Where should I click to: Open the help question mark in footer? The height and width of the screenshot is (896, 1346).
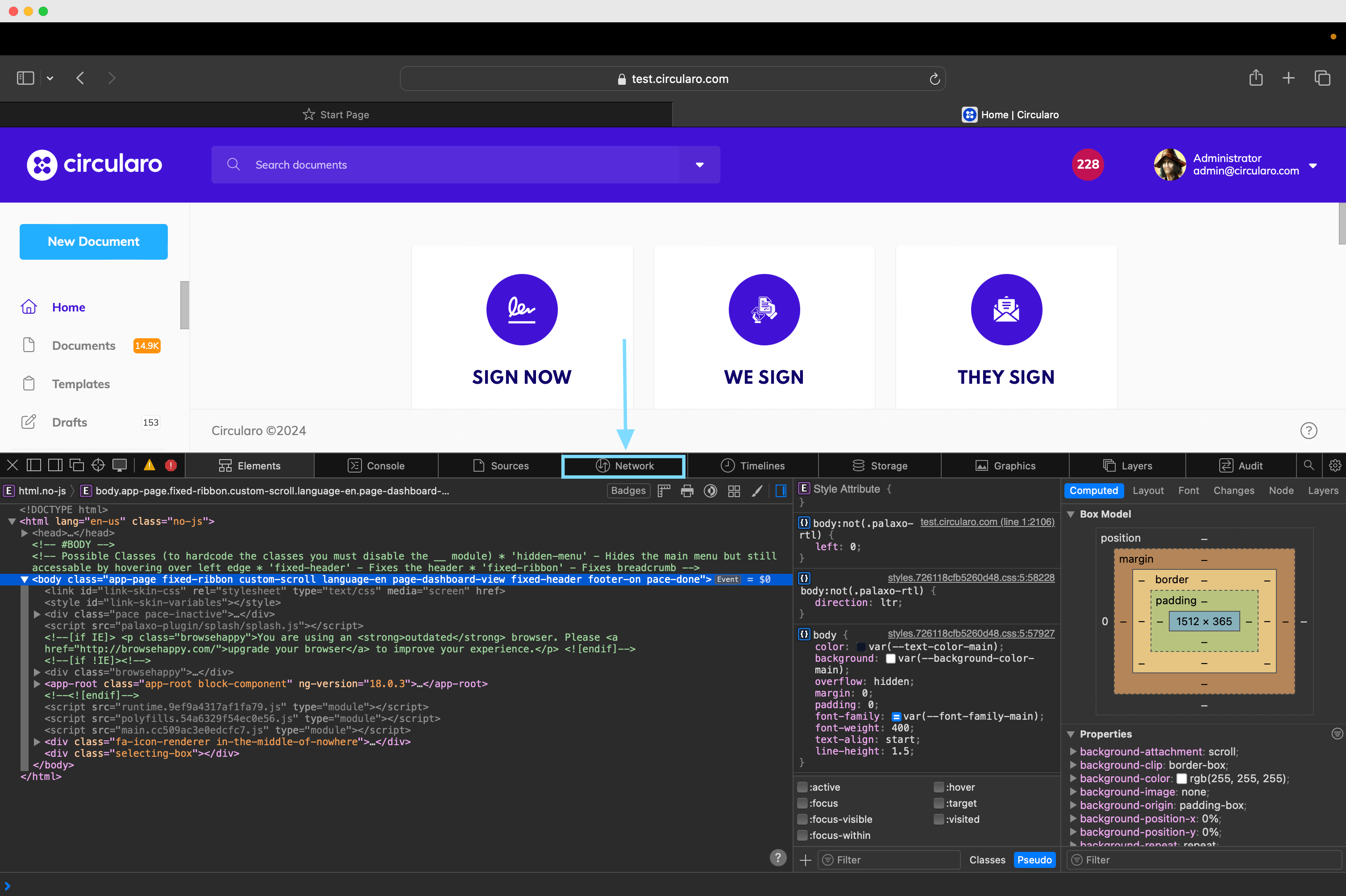(1308, 430)
